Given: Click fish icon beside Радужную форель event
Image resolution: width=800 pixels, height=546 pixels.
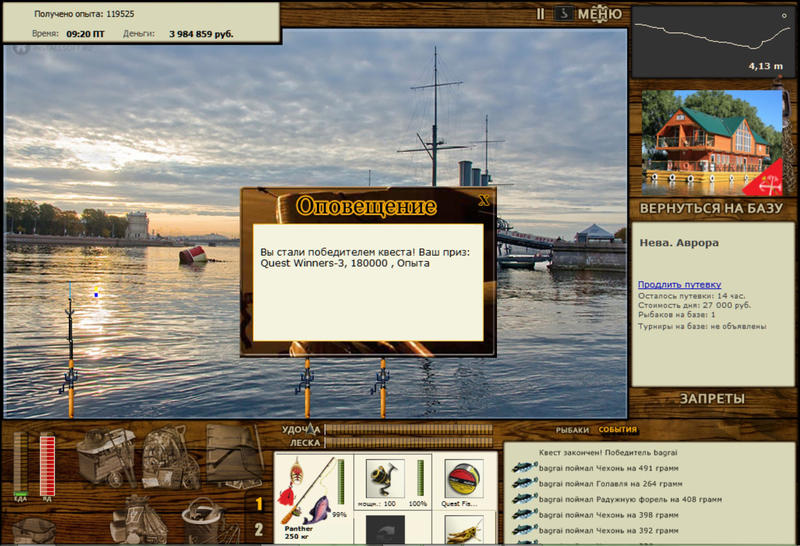Looking at the screenshot, I should [524, 499].
